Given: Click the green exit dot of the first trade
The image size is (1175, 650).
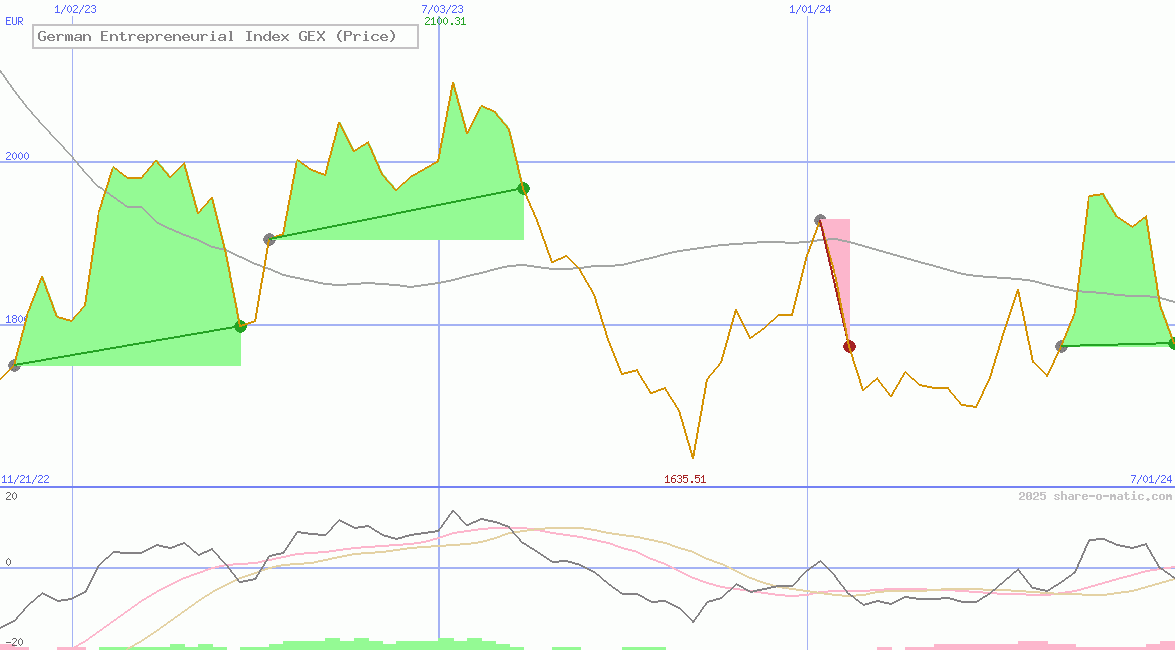Looking at the screenshot, I should coord(240,326).
